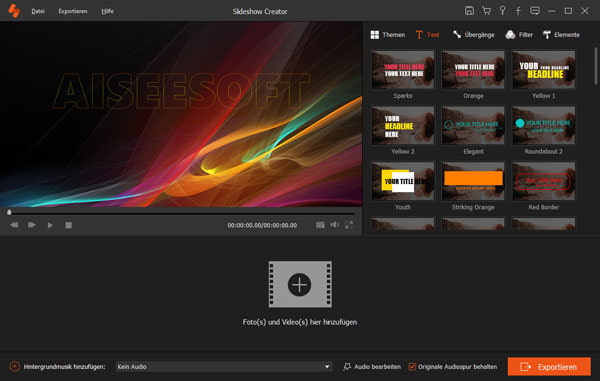Enter fullscreen preview mode

349,225
